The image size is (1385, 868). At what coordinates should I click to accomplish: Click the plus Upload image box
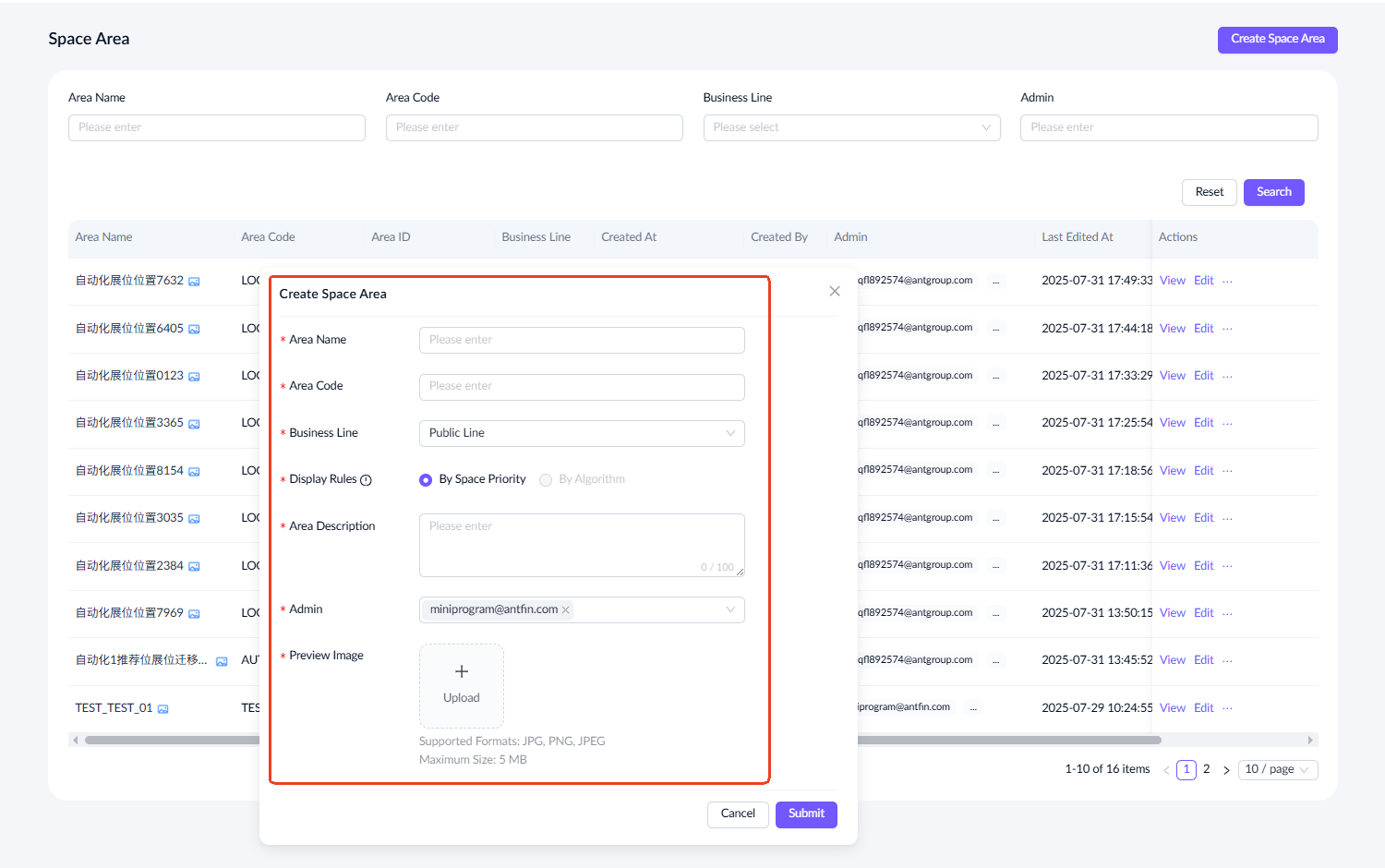[461, 685]
